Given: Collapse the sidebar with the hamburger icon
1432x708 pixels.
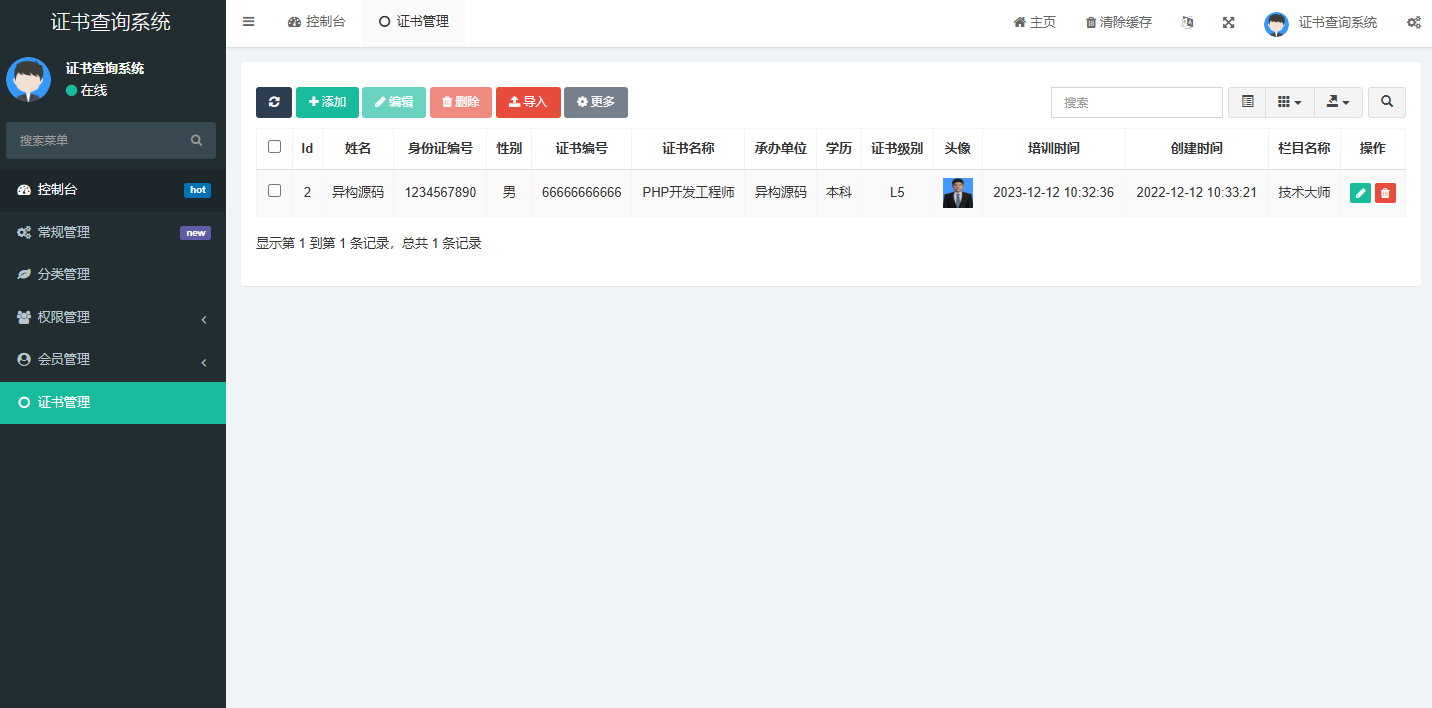Looking at the screenshot, I should (248, 21).
